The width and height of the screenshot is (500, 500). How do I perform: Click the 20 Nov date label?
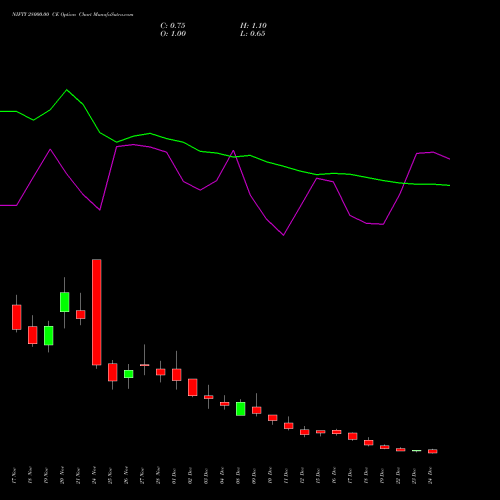point(62,476)
